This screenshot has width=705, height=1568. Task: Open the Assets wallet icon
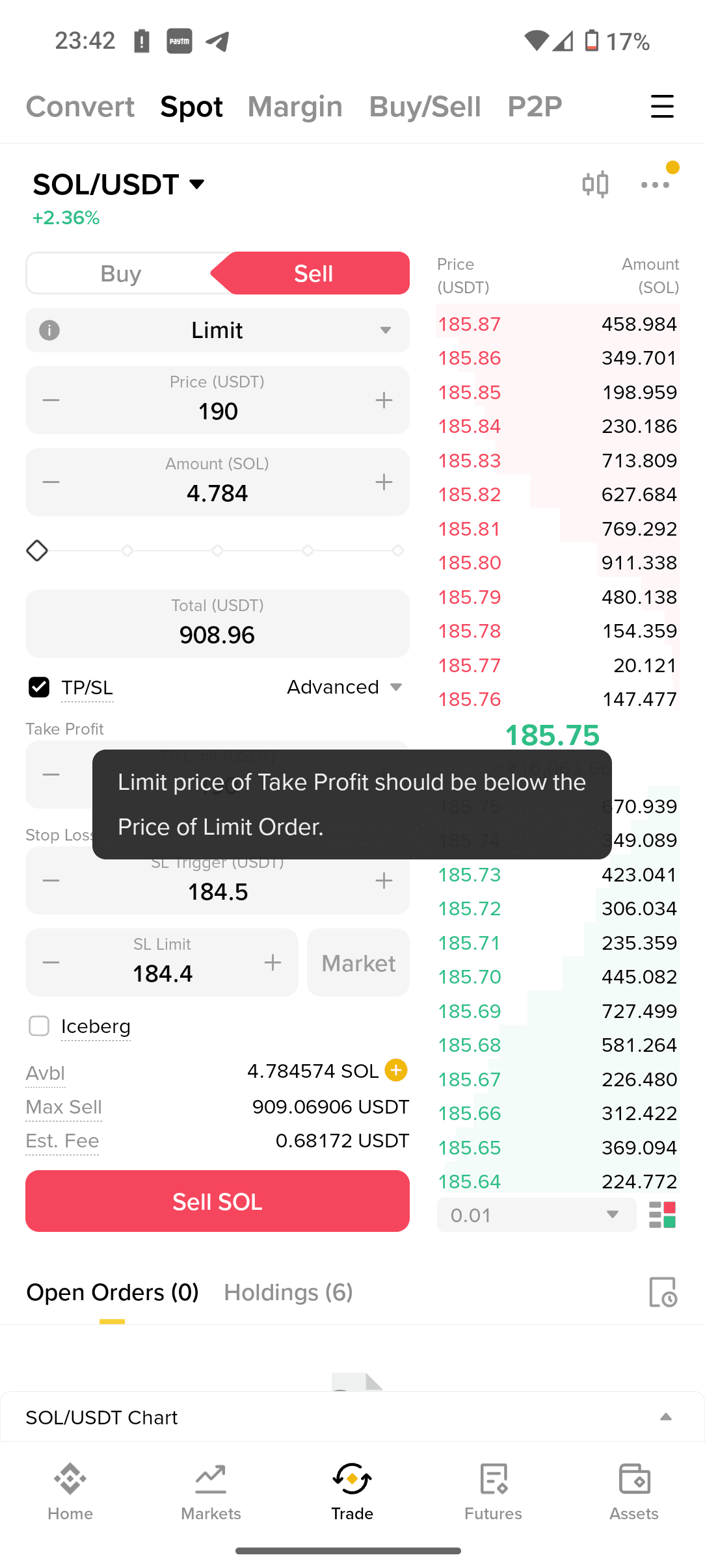[x=634, y=1492]
